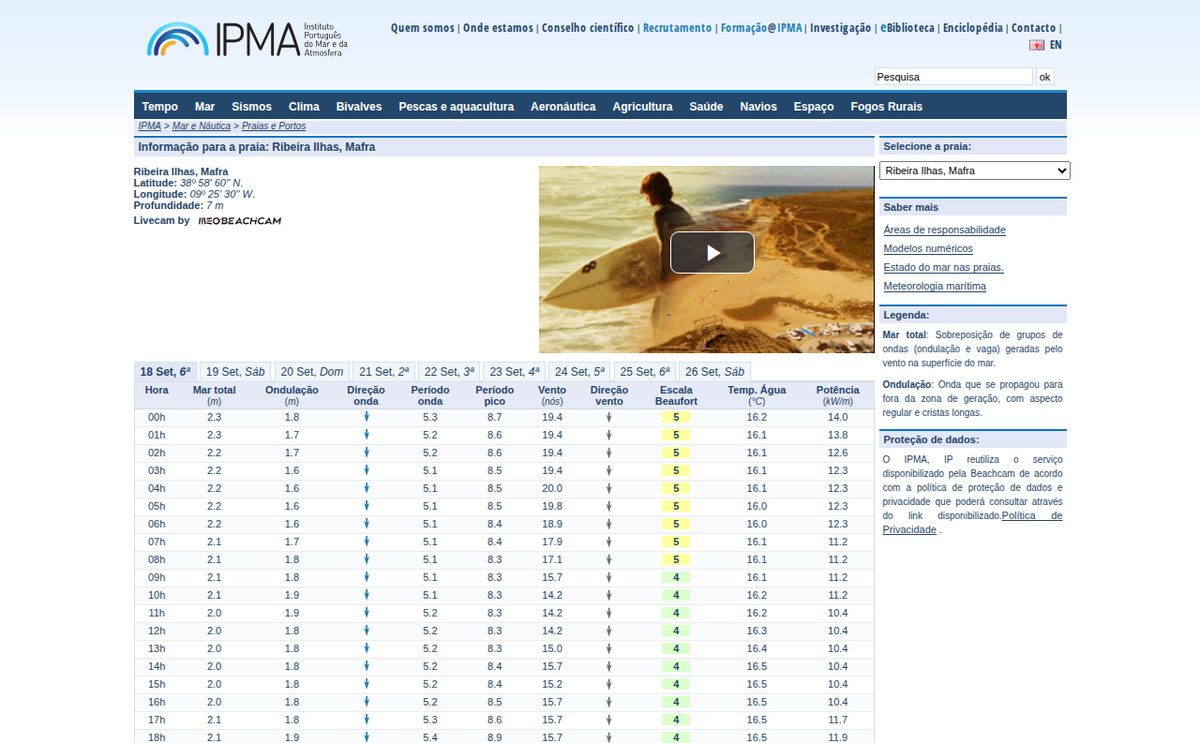Open the Fogos Rurais menu
Viewport: 1200px width, 743px height.
point(887,107)
